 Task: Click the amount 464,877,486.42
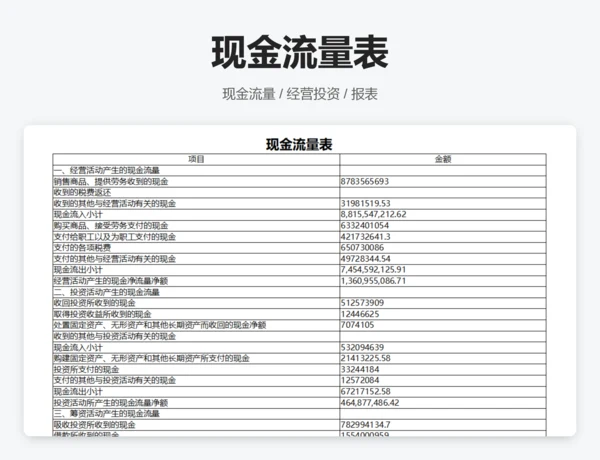point(370,403)
